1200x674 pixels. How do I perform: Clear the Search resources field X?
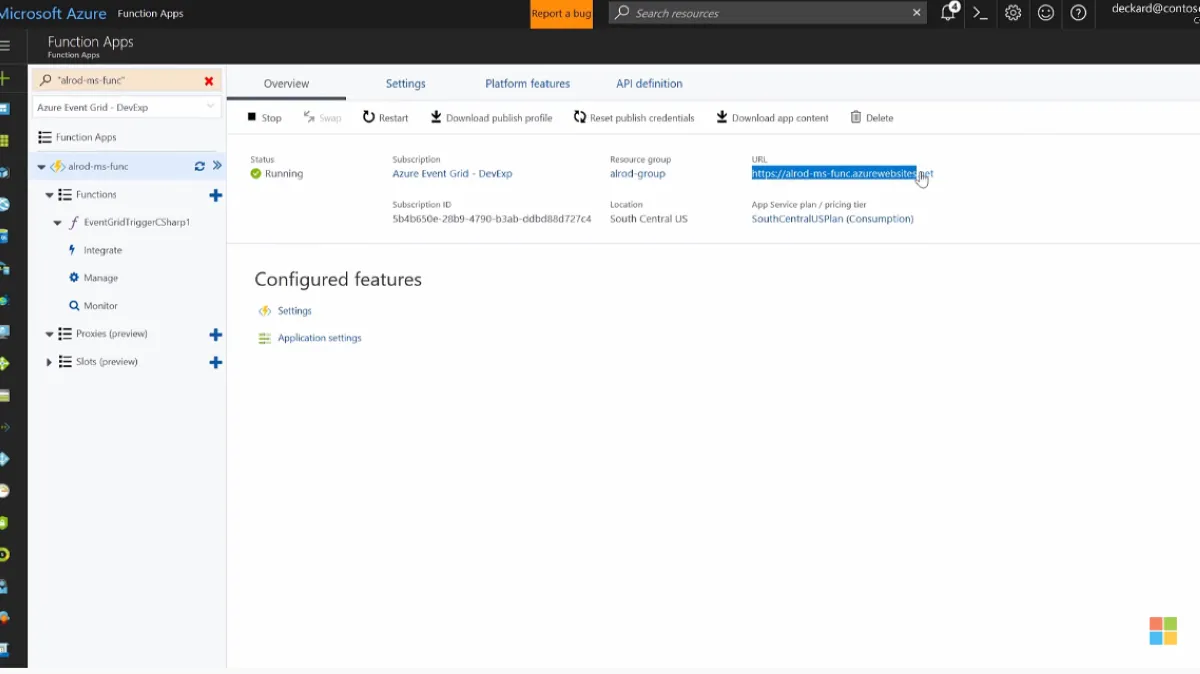(916, 13)
